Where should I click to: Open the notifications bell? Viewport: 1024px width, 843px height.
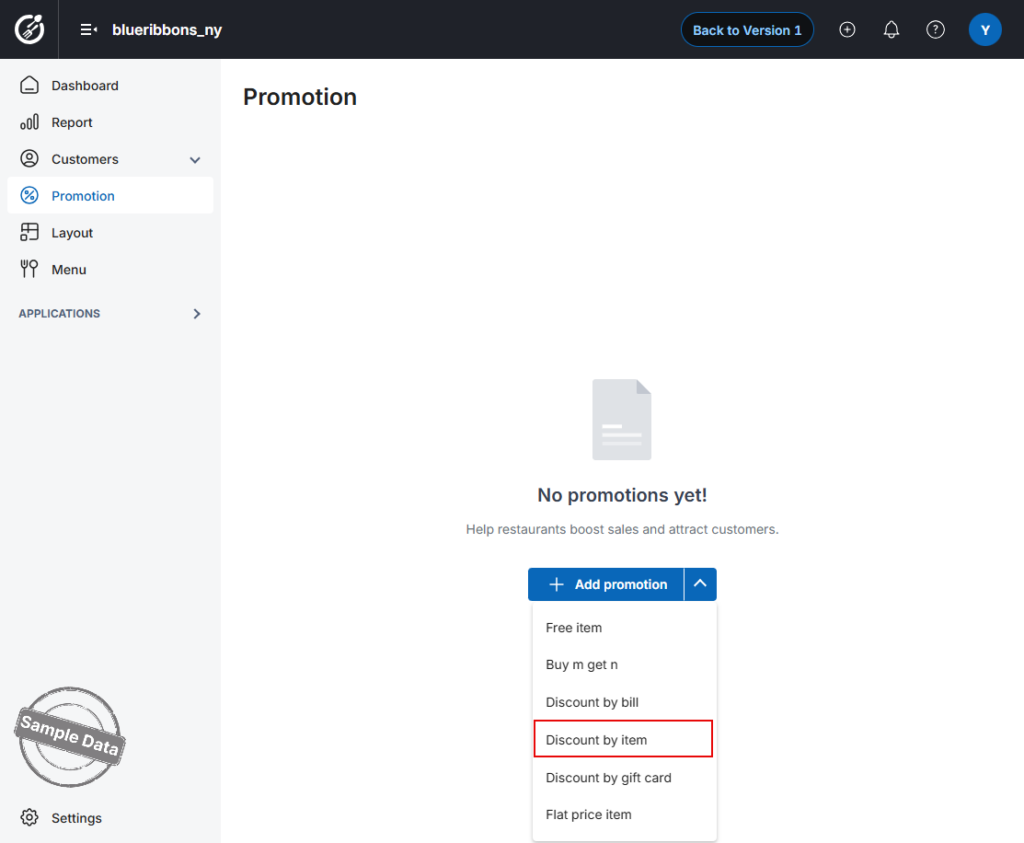point(891,29)
